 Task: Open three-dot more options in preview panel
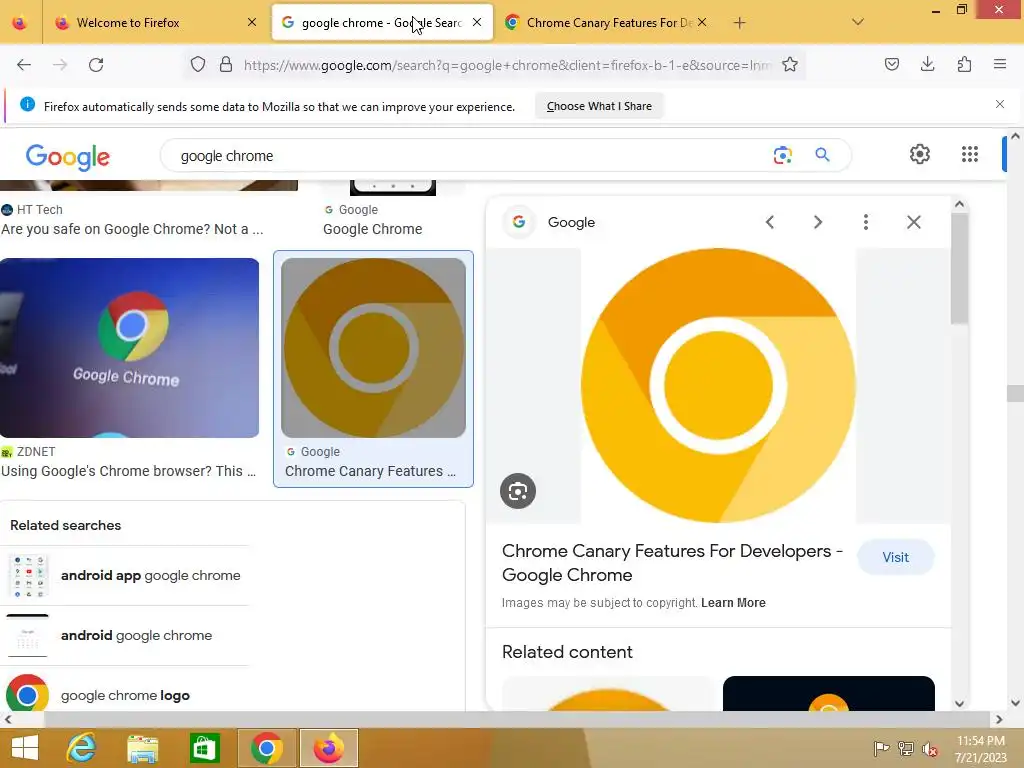(x=866, y=222)
